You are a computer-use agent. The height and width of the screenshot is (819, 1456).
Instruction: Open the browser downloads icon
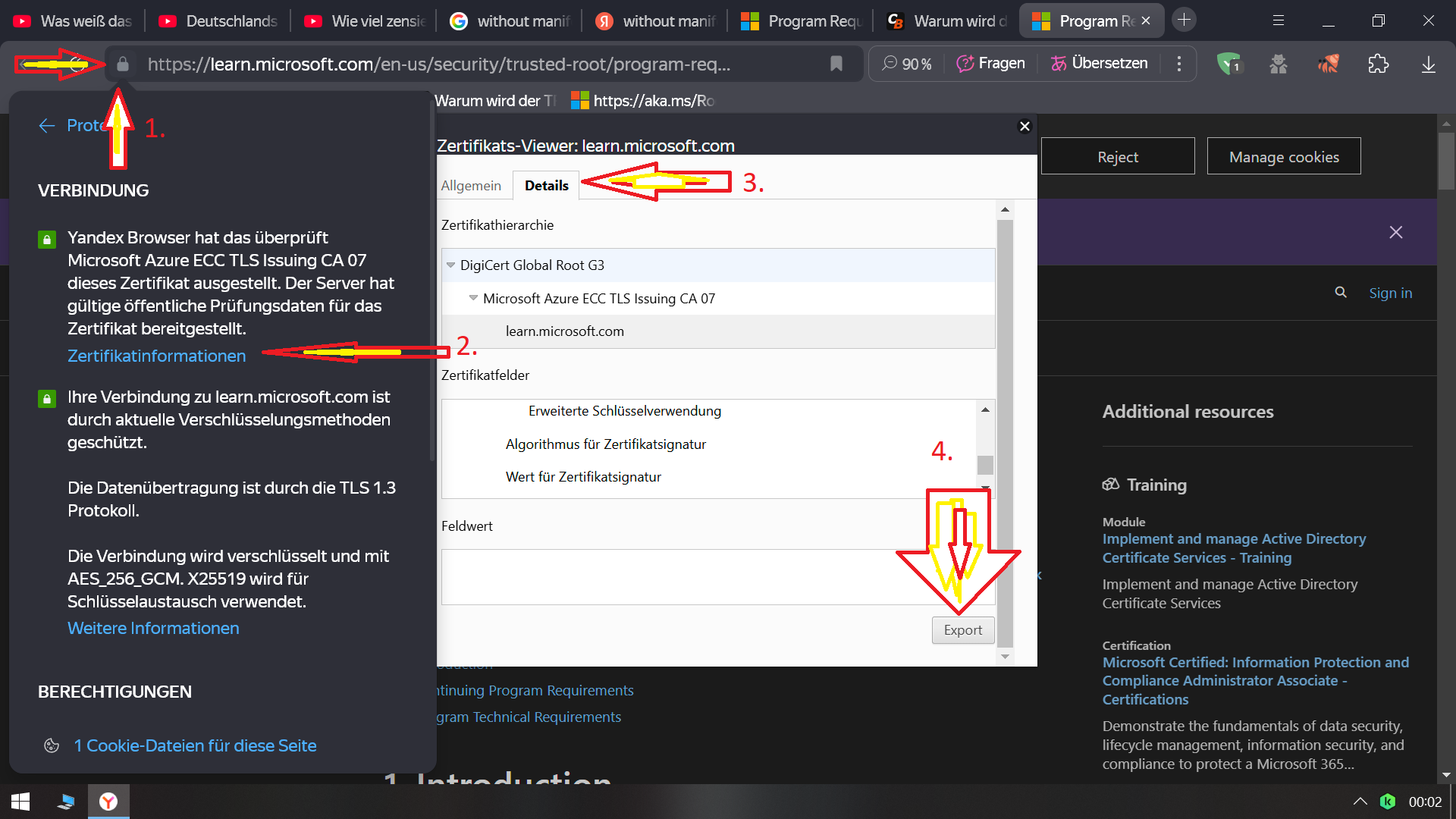pos(1428,64)
